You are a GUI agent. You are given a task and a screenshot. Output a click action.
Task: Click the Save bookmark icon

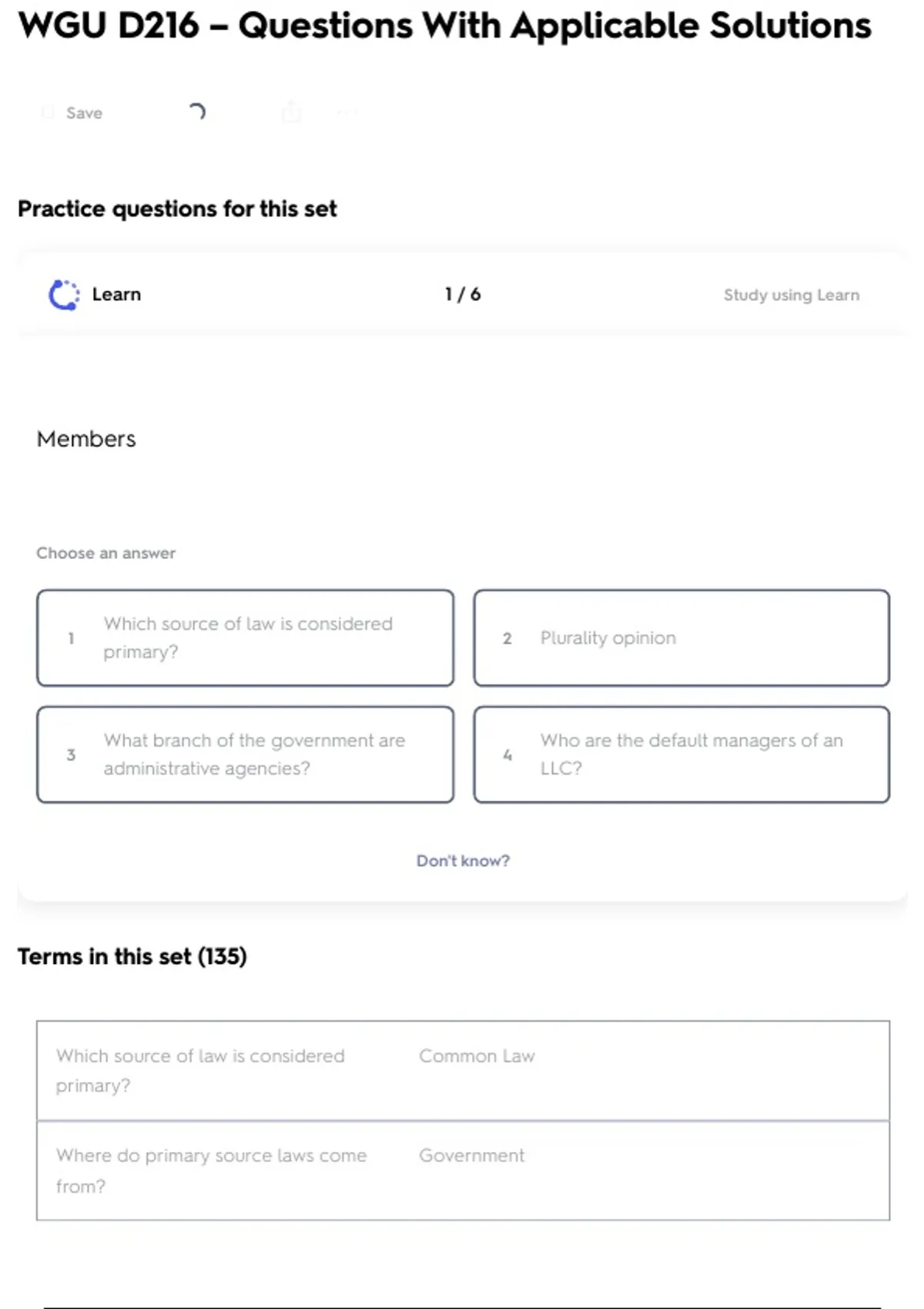click(x=48, y=113)
